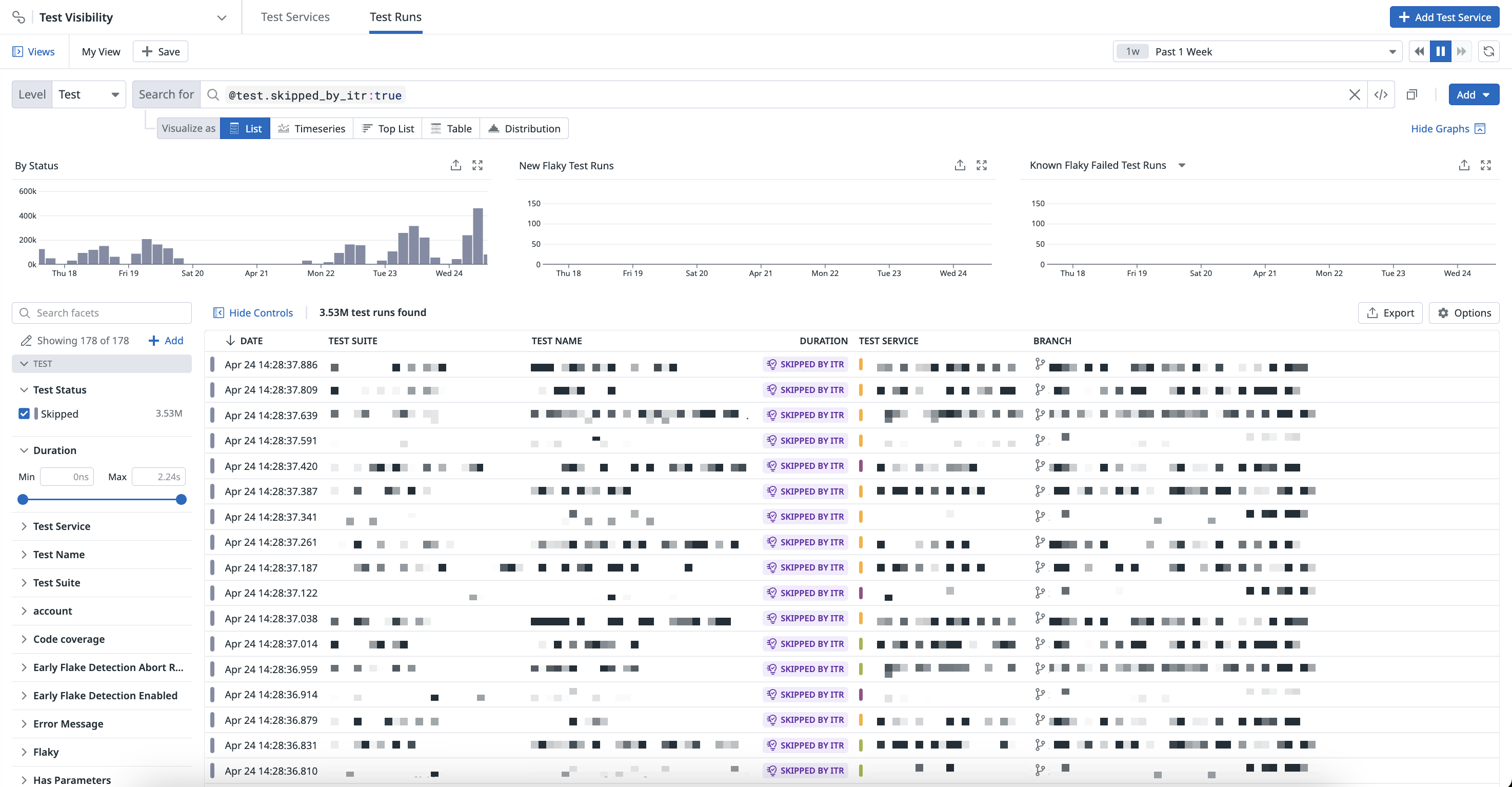Click the Options gear button
This screenshot has width=1512, height=787.
(x=1464, y=313)
